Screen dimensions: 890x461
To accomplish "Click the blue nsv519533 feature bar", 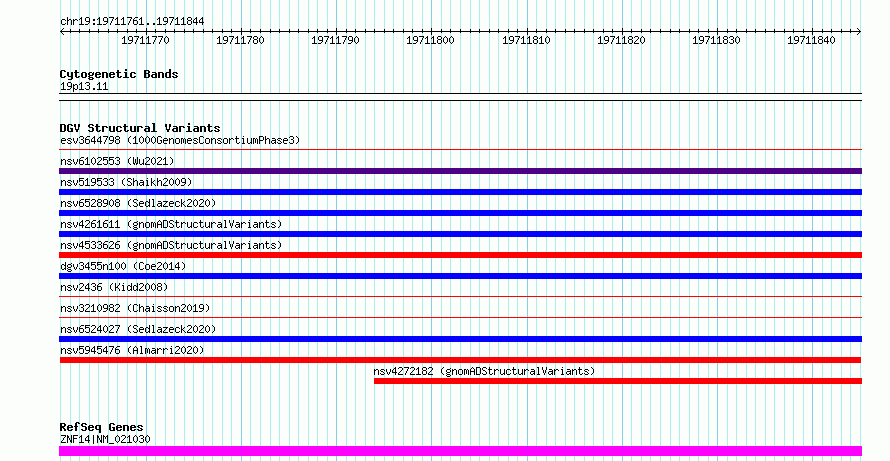I will click(x=460, y=192).
